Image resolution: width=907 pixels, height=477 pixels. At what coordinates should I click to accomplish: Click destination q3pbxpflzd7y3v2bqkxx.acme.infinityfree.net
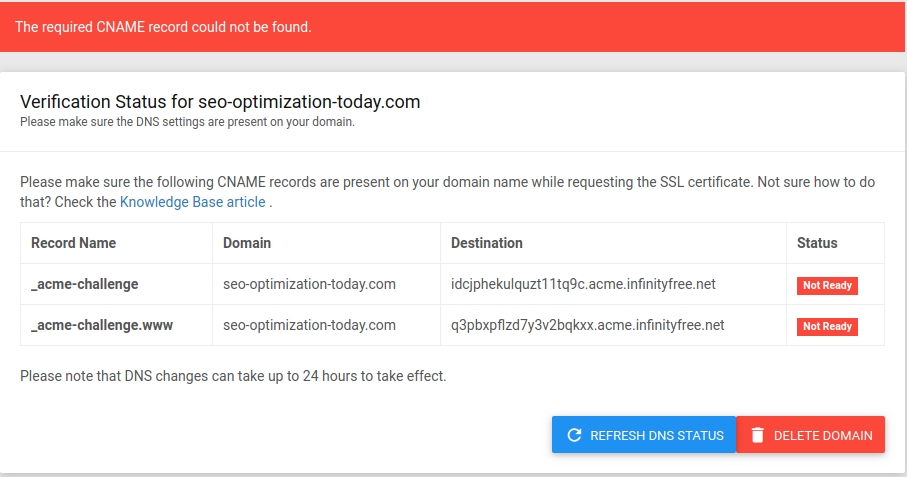[x=587, y=325]
